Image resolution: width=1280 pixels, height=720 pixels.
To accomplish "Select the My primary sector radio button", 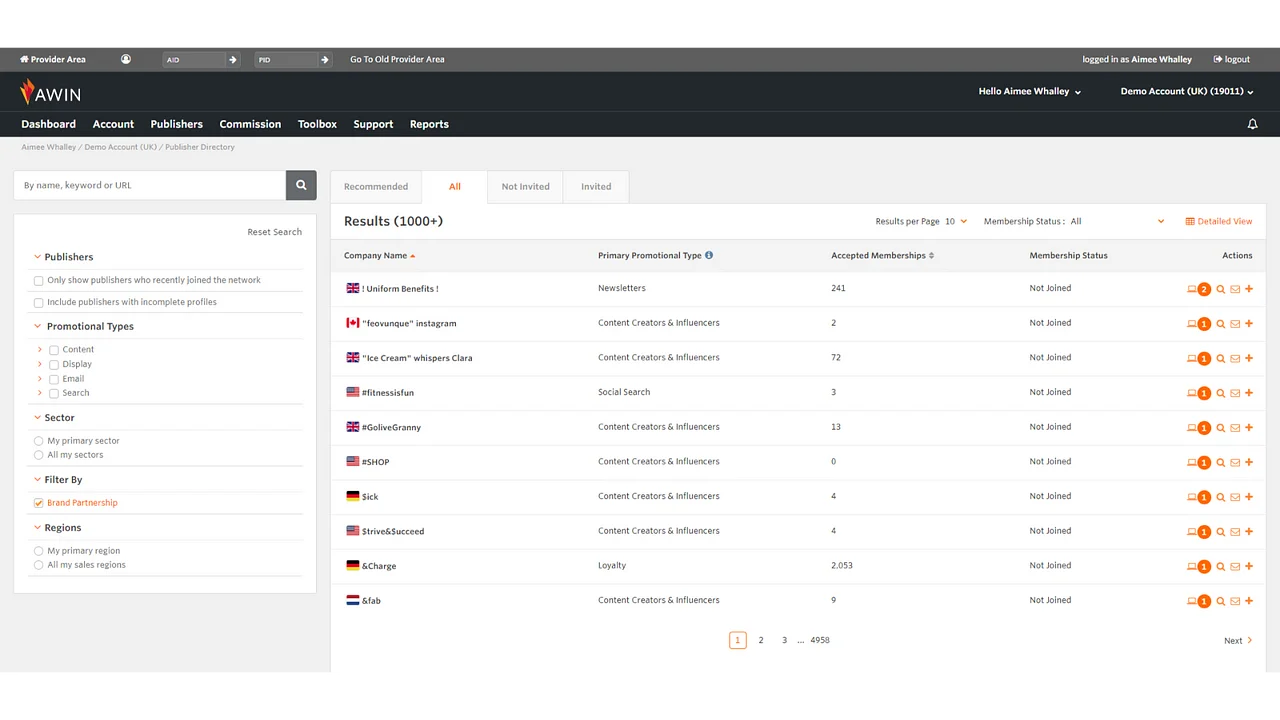I will tap(38, 440).
